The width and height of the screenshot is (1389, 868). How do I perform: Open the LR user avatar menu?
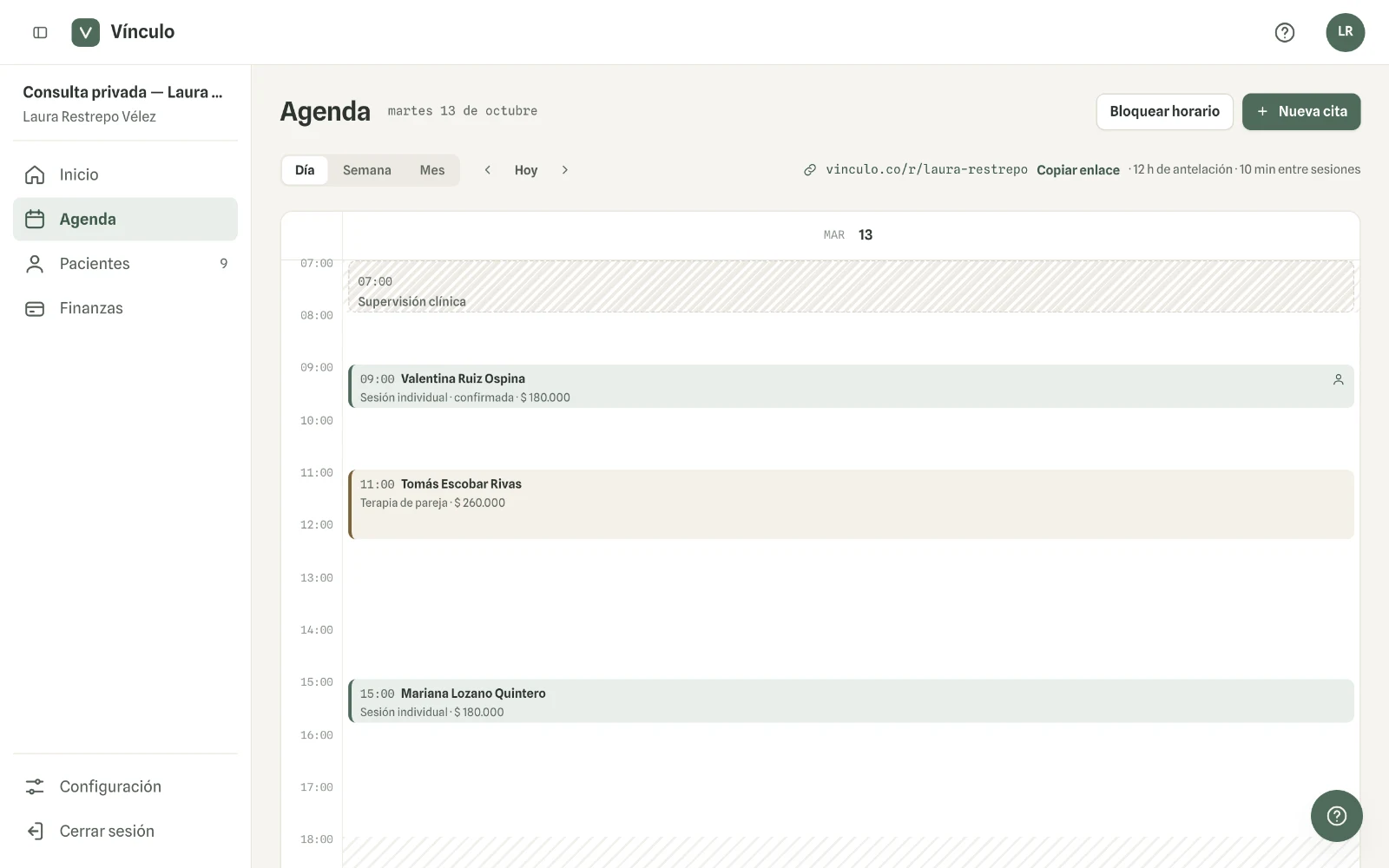click(x=1345, y=32)
